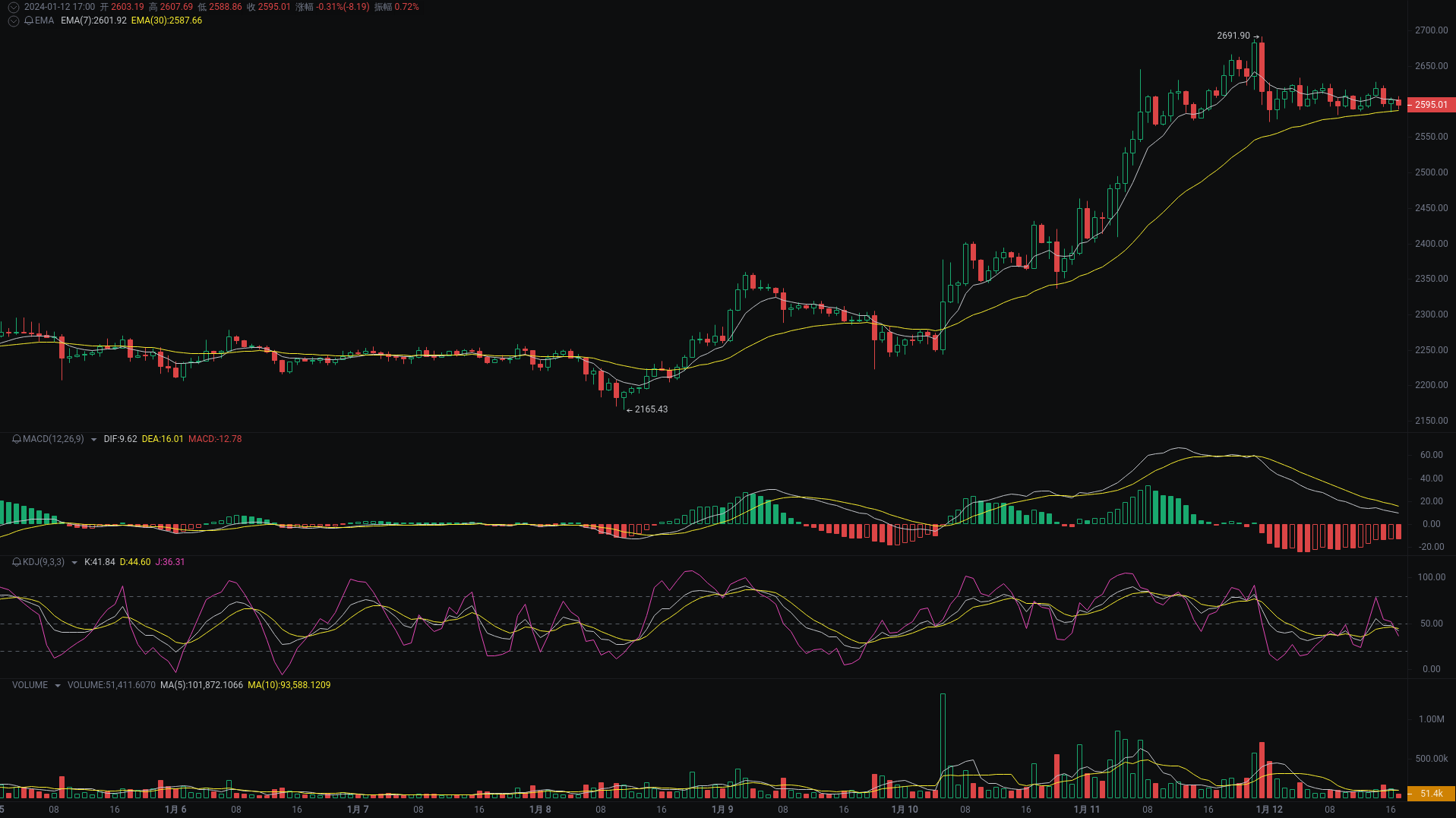Image resolution: width=1456 pixels, height=818 pixels.
Task: Click the alert bell icon next to KDJ(9,3,3)
Action: click(x=17, y=562)
